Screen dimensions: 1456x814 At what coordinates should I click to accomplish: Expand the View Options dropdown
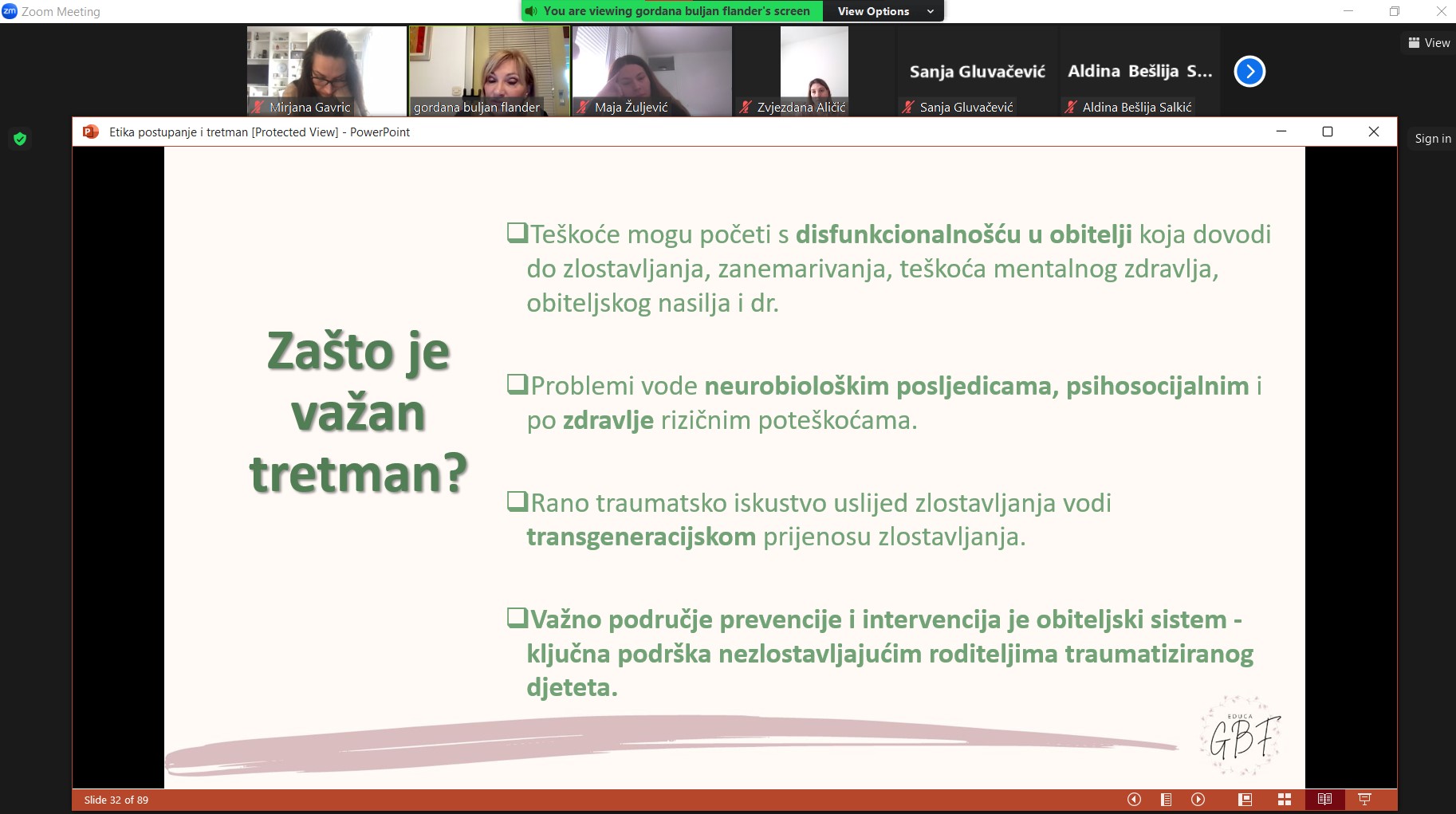click(883, 11)
